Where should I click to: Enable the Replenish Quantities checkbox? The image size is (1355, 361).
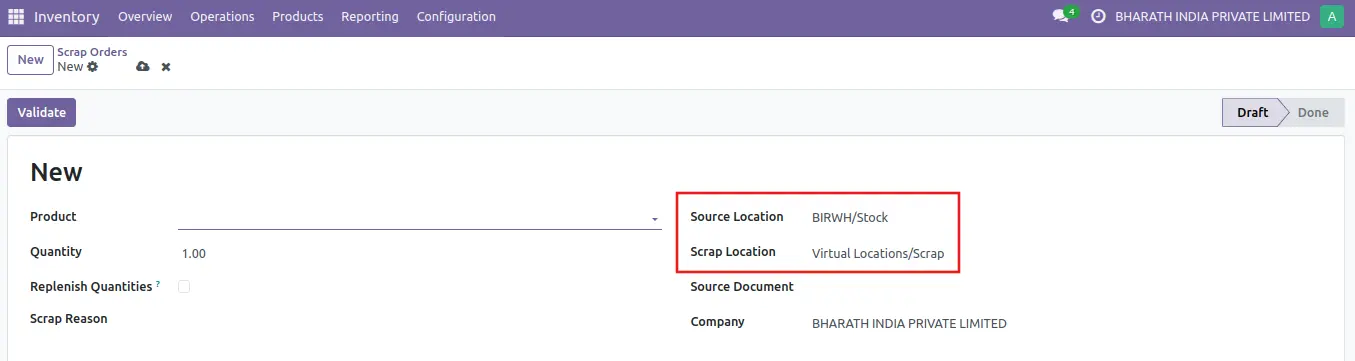[x=184, y=287]
